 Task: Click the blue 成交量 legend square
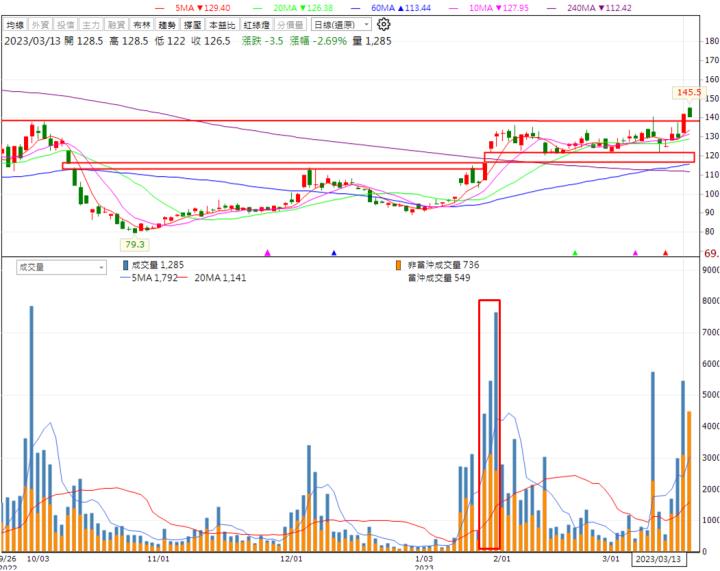pyautogui.click(x=125, y=265)
